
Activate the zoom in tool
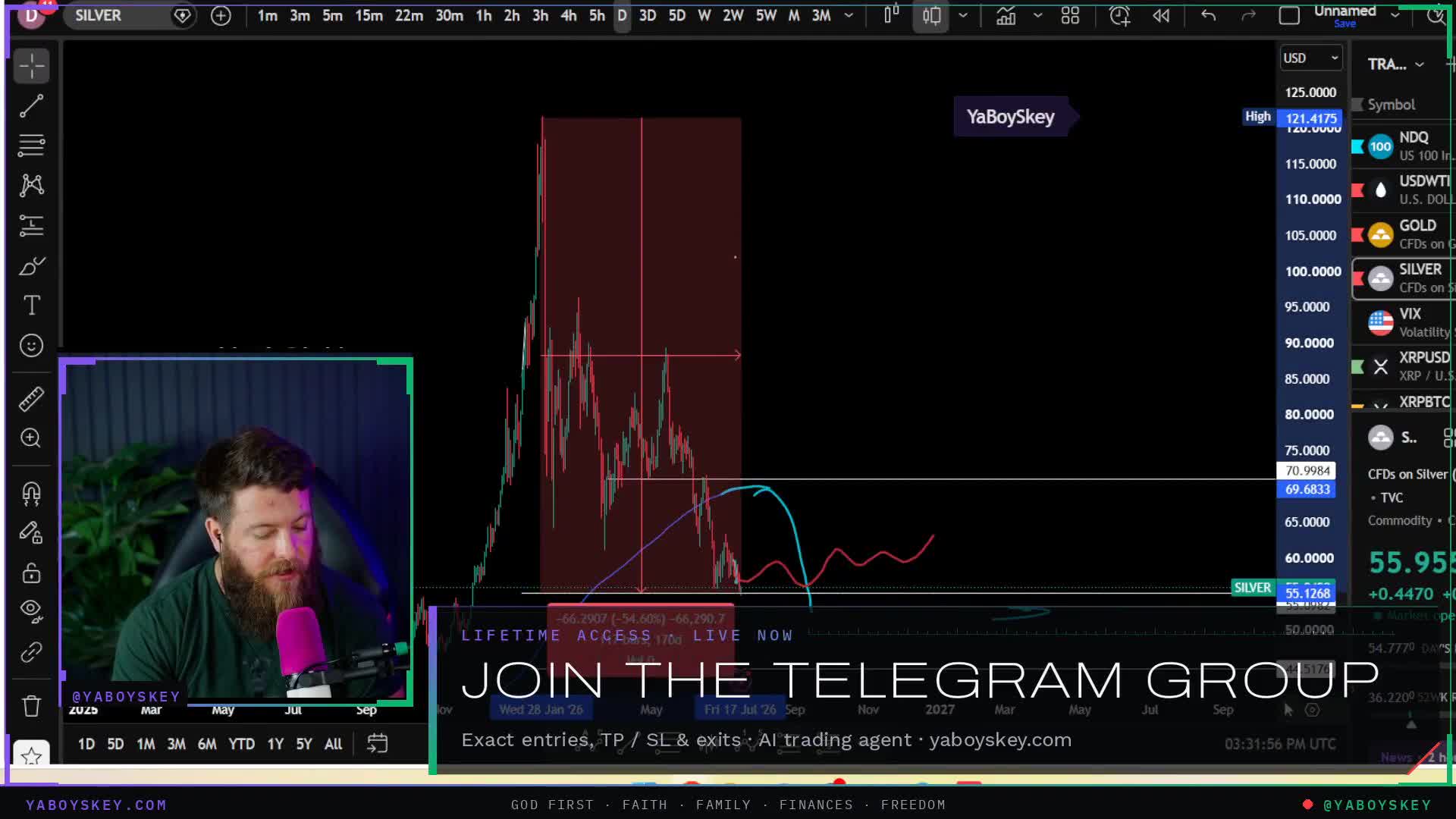31,438
